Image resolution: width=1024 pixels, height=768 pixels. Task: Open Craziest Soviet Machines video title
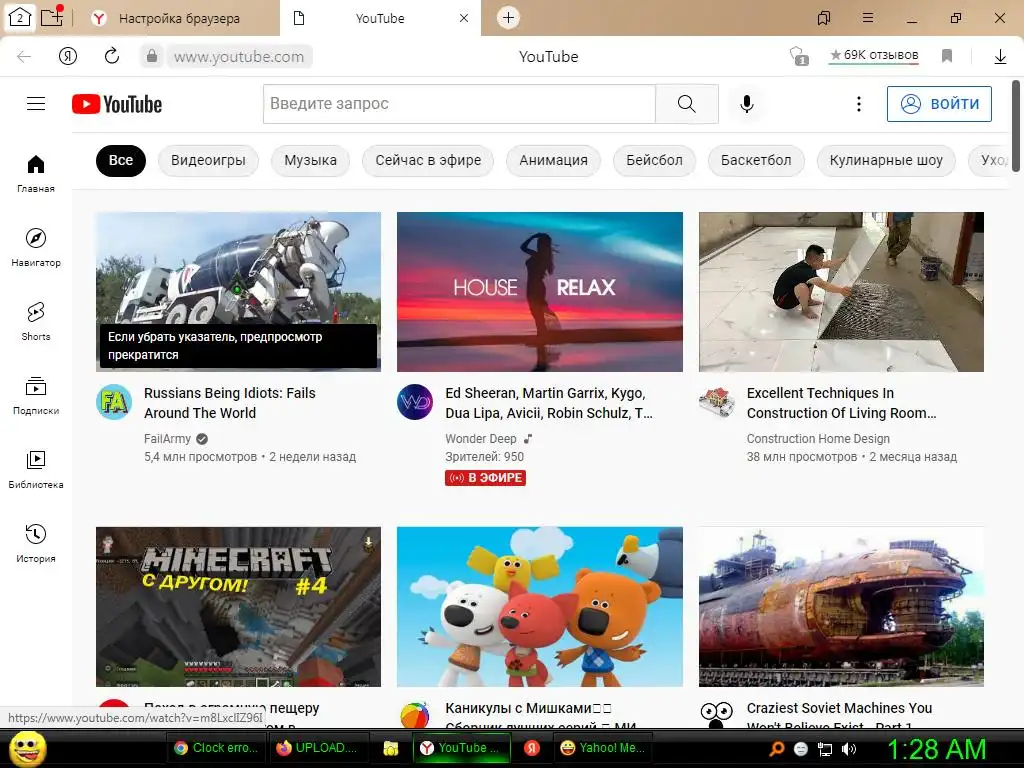[x=839, y=716]
